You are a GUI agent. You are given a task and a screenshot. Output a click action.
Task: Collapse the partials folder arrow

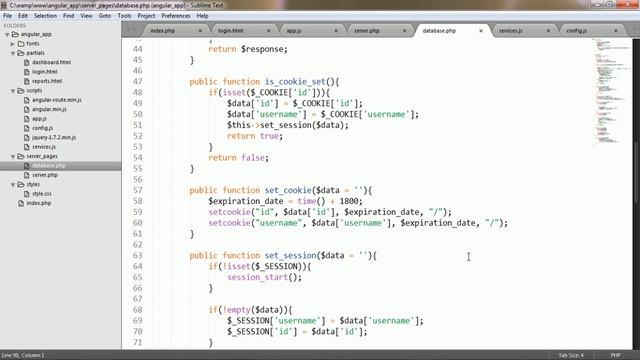pyautogui.click(x=13, y=53)
